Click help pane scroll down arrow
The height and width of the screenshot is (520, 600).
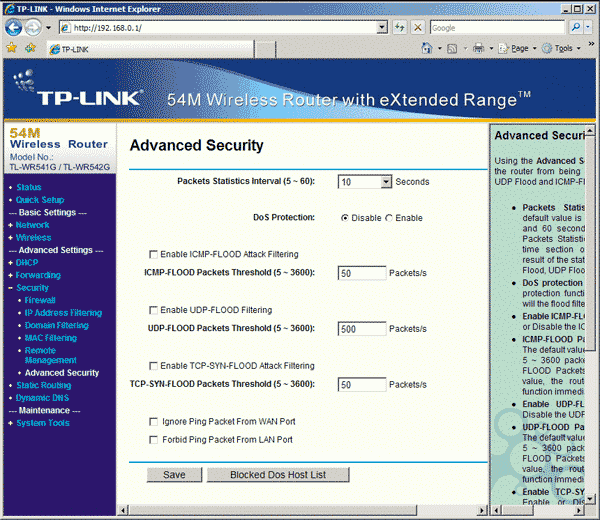[590, 499]
